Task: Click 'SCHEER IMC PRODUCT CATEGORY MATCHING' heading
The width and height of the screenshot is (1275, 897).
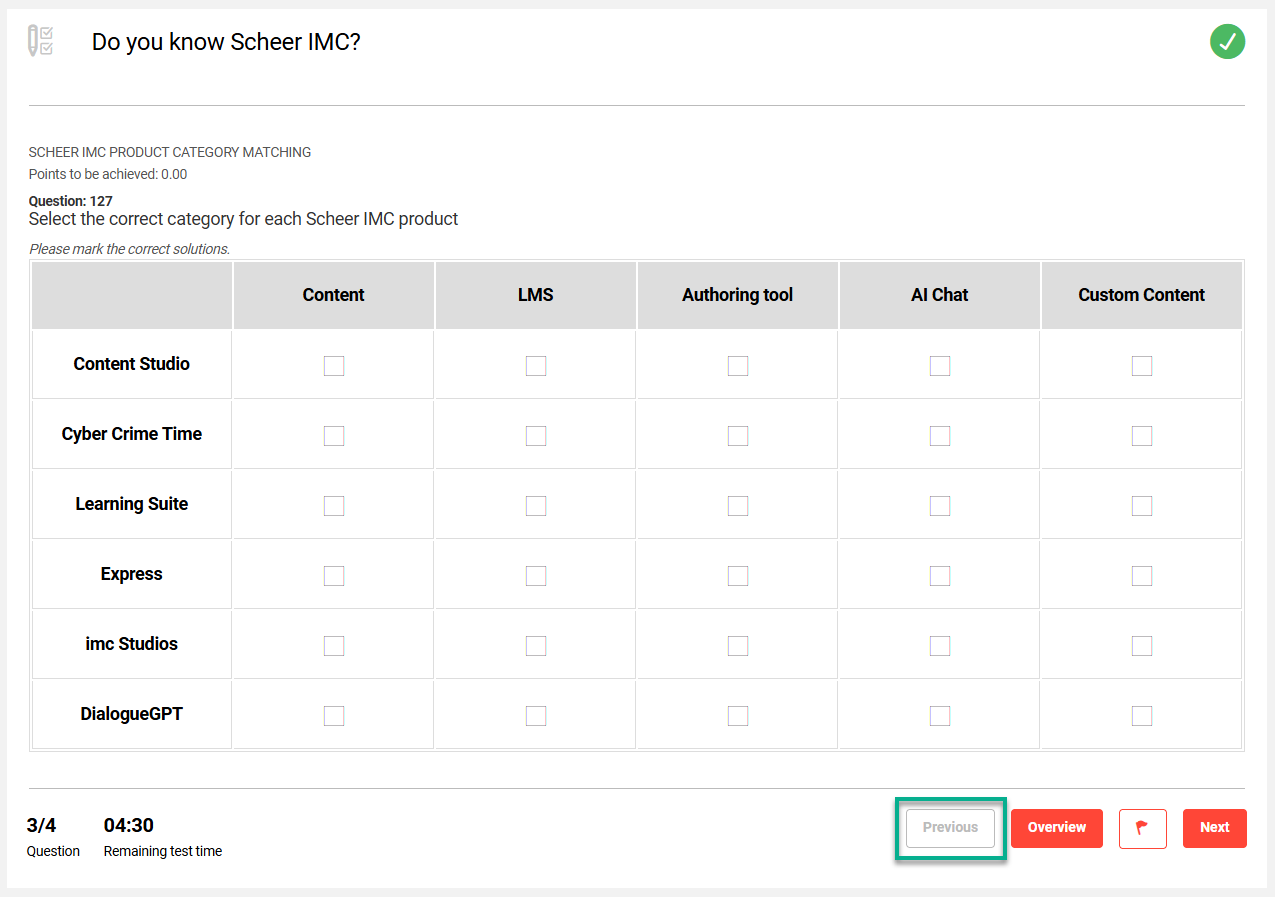Action: point(170,153)
